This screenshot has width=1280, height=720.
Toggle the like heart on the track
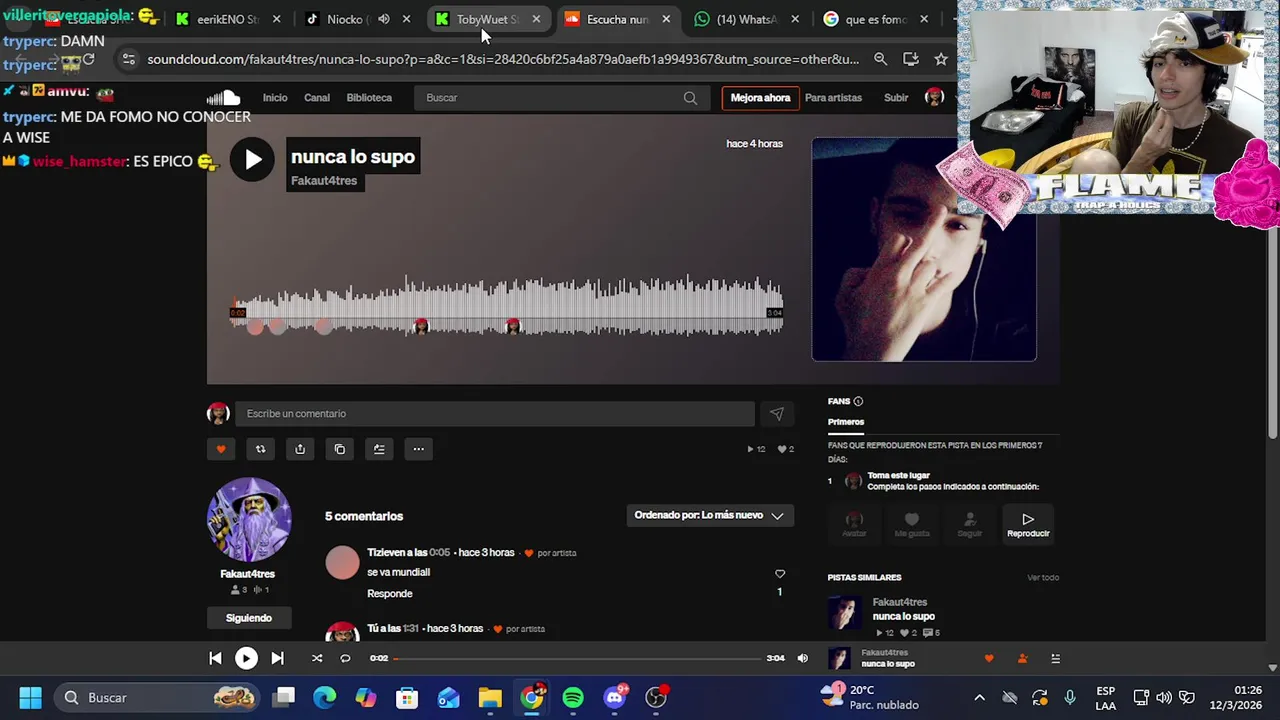(x=221, y=449)
